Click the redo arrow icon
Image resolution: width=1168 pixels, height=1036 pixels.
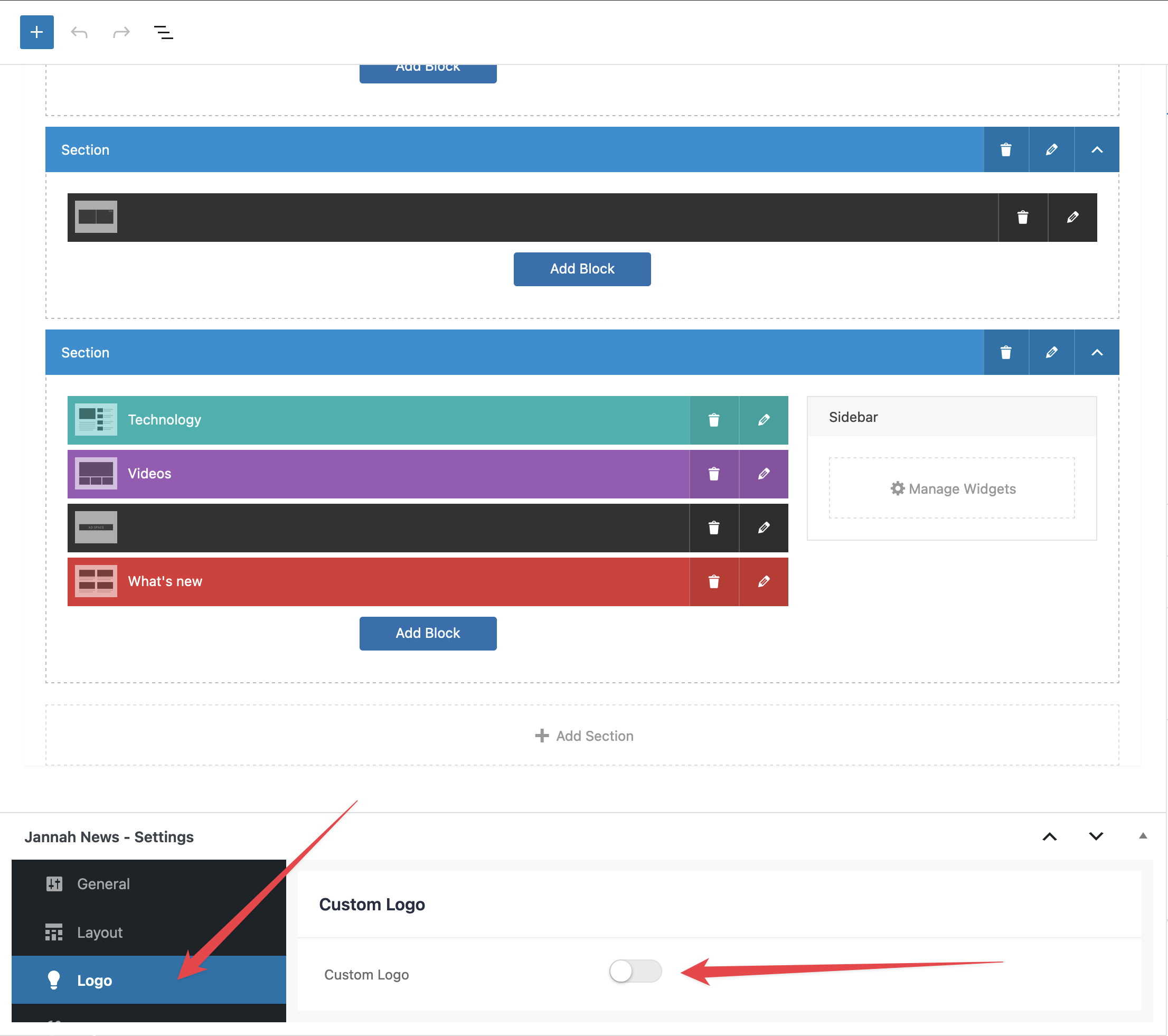pyautogui.click(x=121, y=33)
